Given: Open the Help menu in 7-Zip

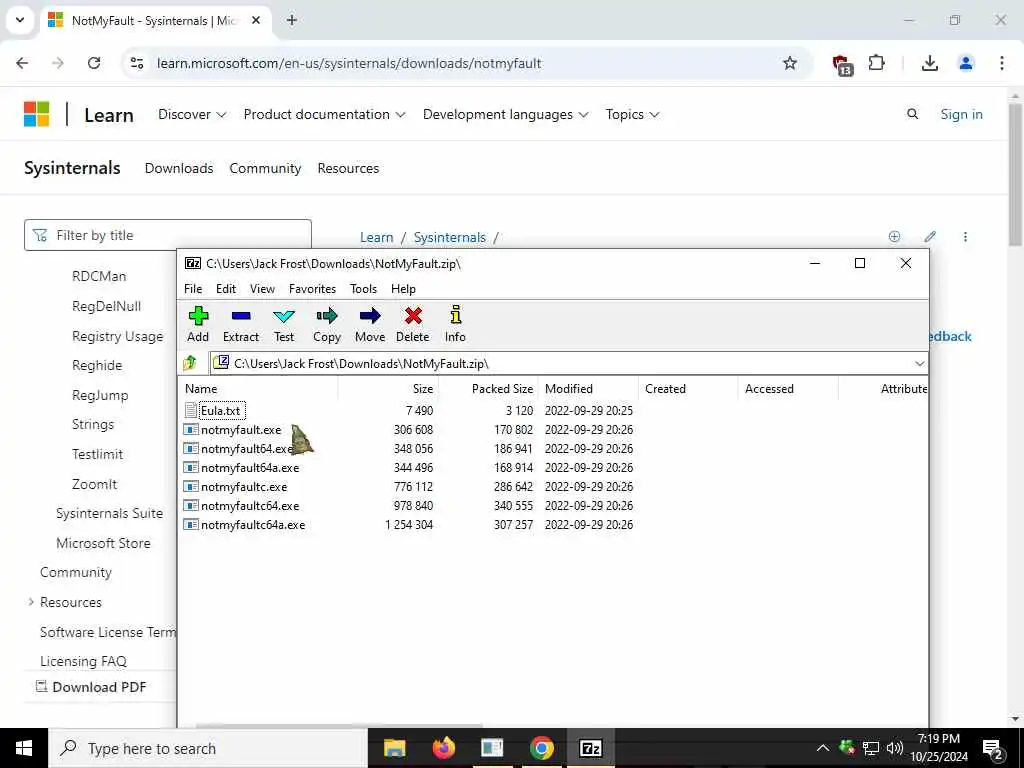Looking at the screenshot, I should coord(403,289).
